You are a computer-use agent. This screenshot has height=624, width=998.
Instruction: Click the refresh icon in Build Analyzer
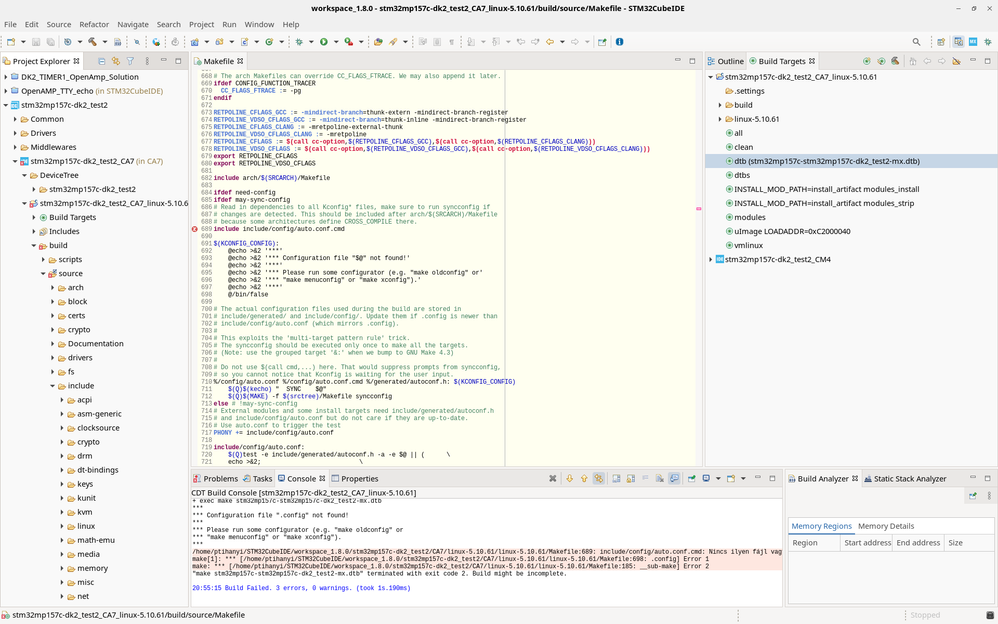point(973,495)
